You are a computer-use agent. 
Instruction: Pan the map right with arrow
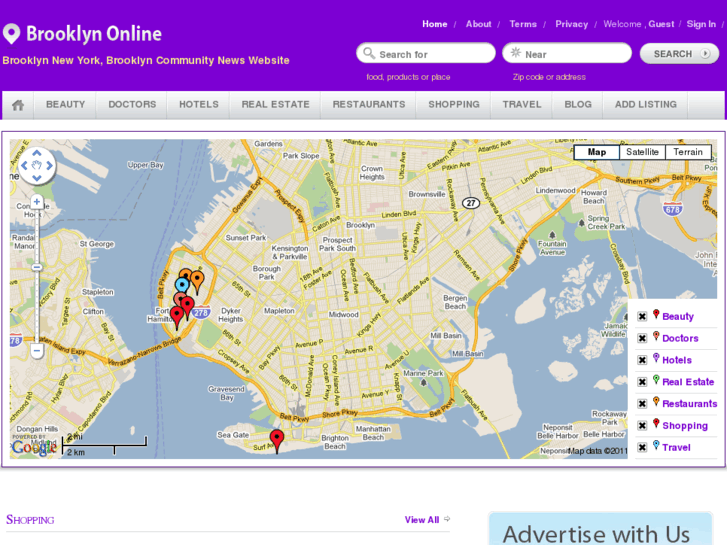[x=49, y=165]
